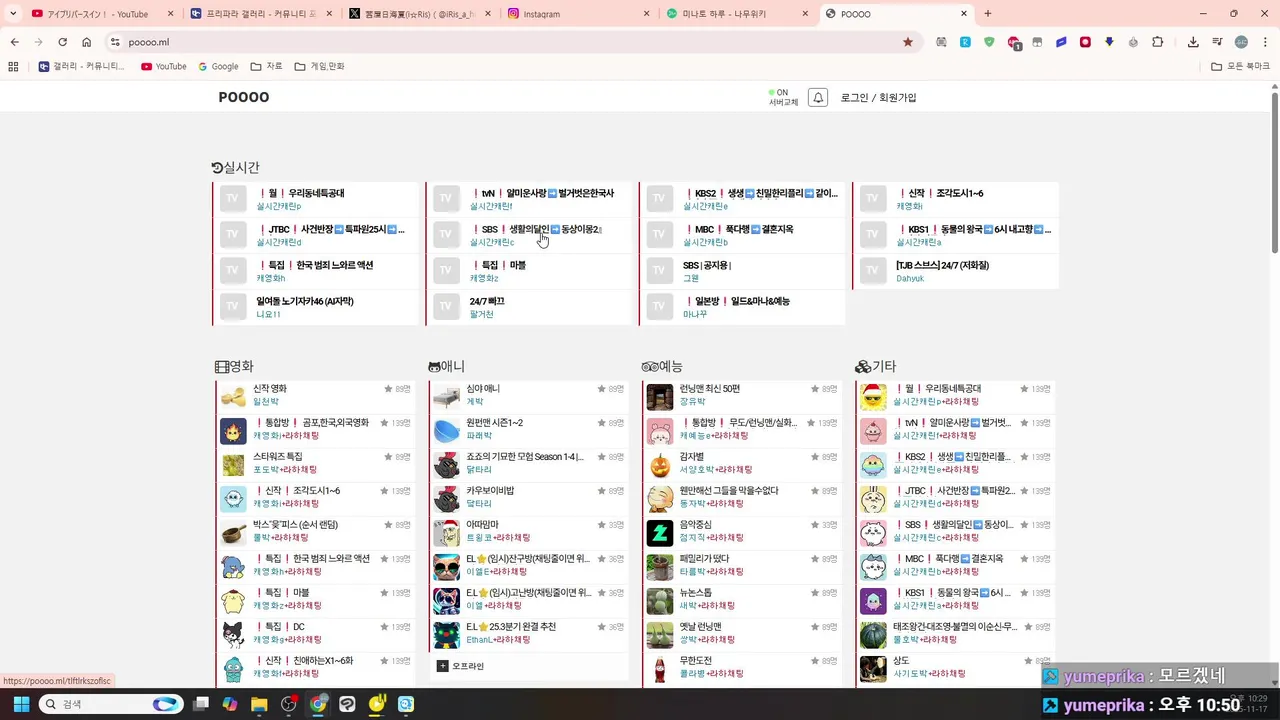Open the 무한도전 room
This screenshot has height=720, width=1280.
[x=743, y=667]
